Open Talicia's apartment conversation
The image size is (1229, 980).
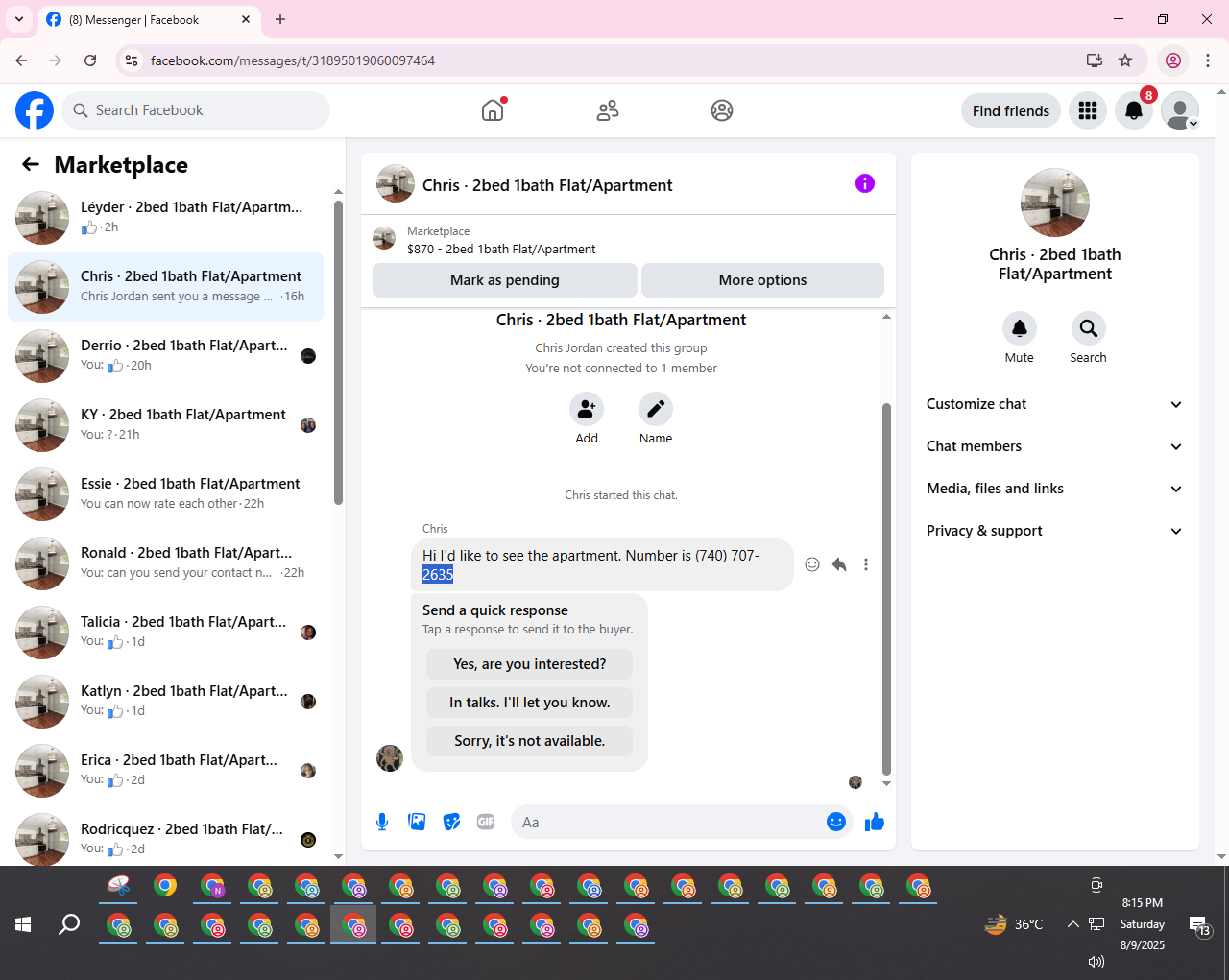pyautogui.click(x=165, y=633)
